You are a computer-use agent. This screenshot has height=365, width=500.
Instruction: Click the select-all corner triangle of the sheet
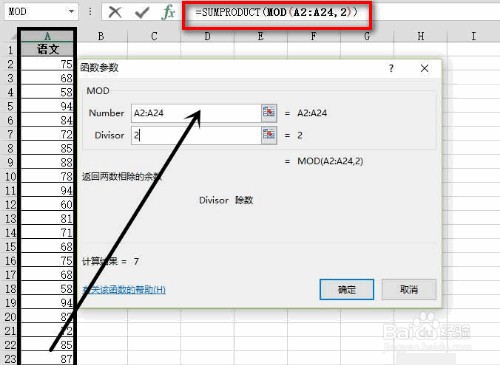(x=13, y=36)
